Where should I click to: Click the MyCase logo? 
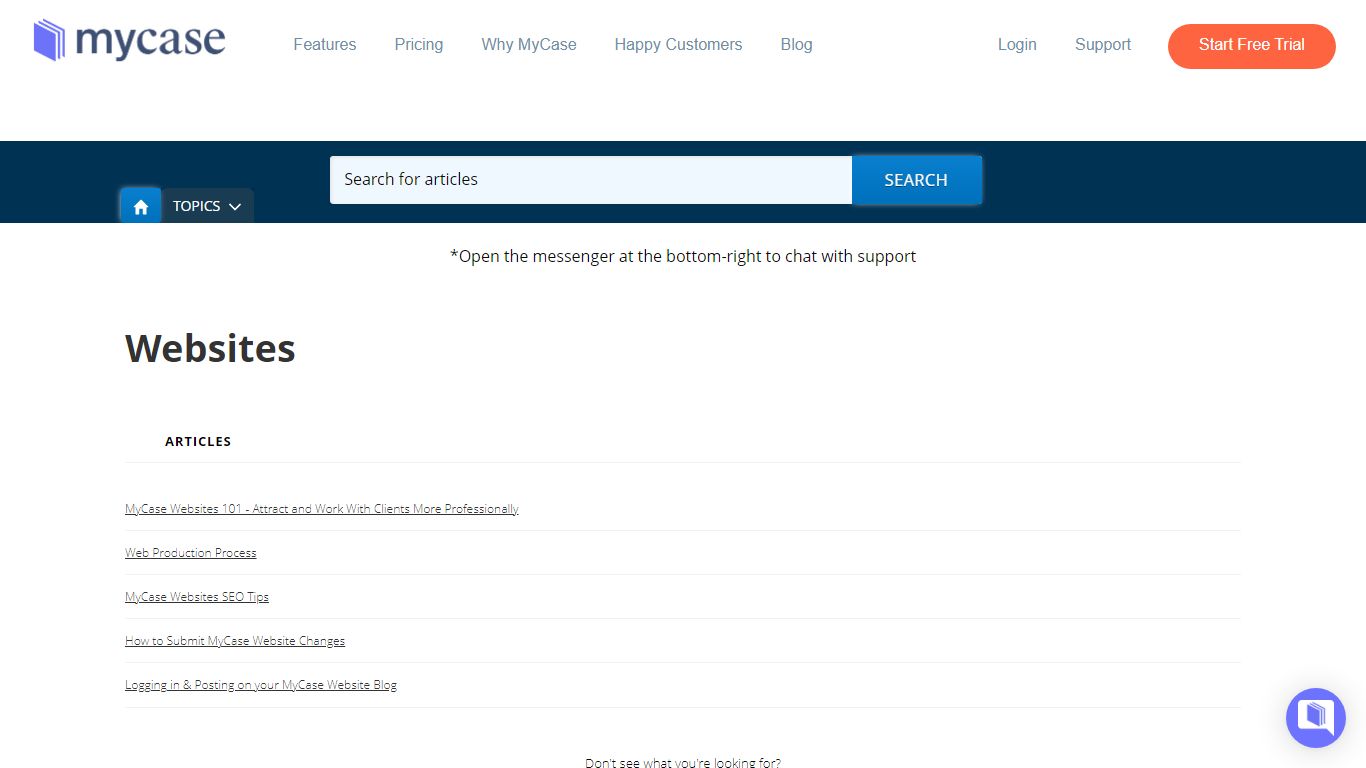(129, 40)
